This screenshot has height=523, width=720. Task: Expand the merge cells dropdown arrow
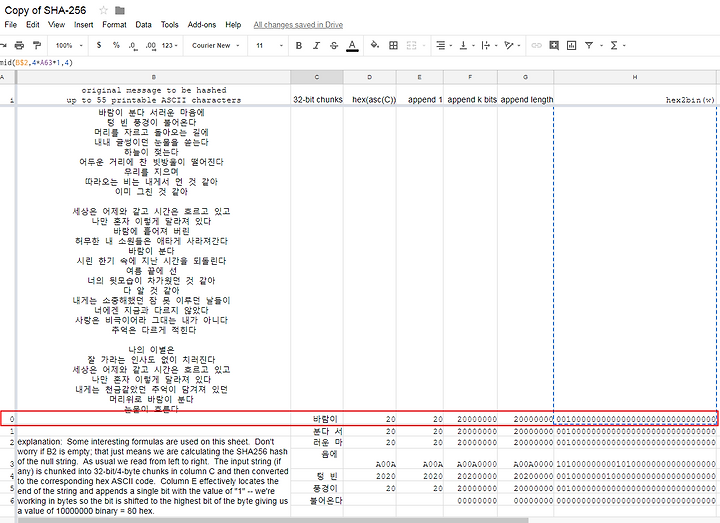click(x=423, y=45)
